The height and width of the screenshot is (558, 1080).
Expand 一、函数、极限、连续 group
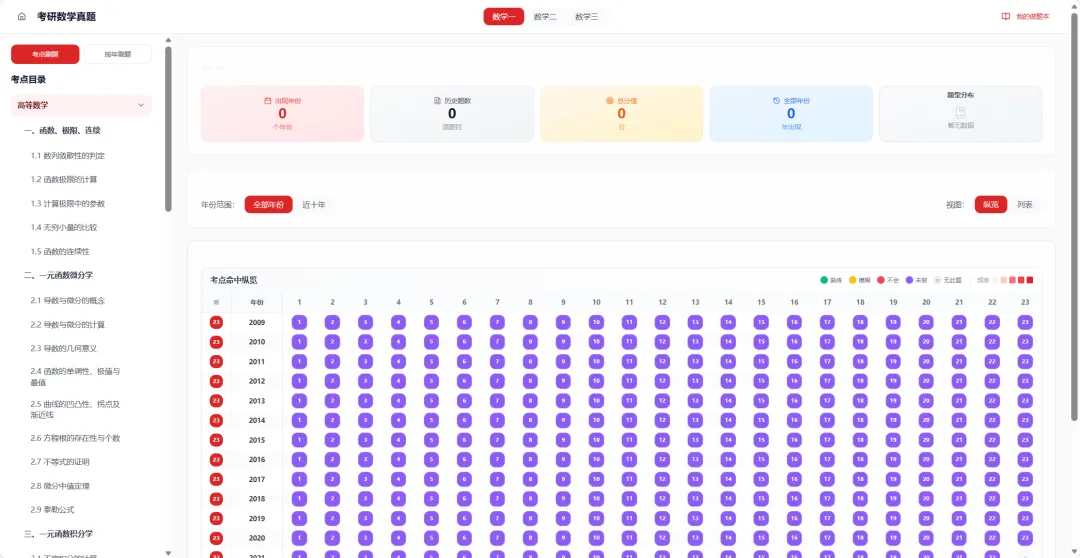(63, 131)
